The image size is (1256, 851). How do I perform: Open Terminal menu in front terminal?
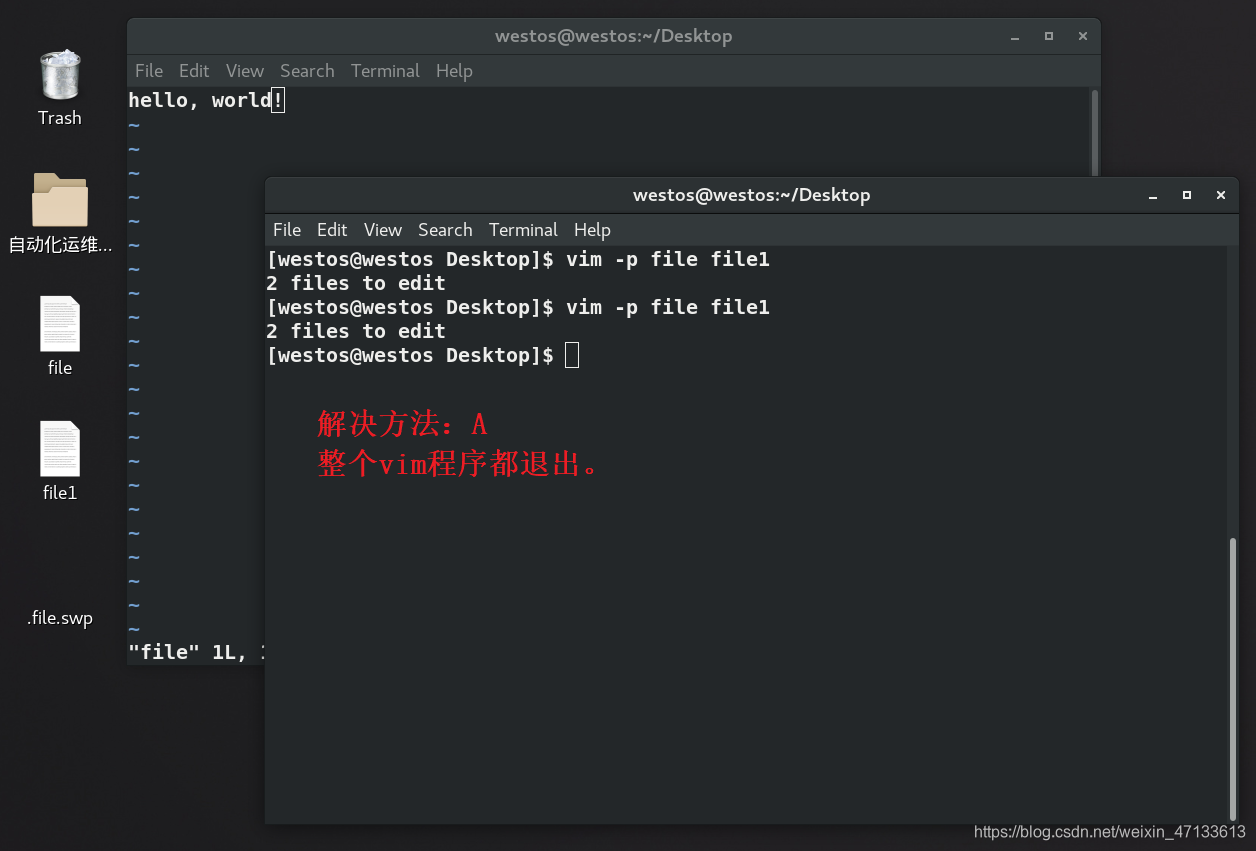tap(523, 230)
